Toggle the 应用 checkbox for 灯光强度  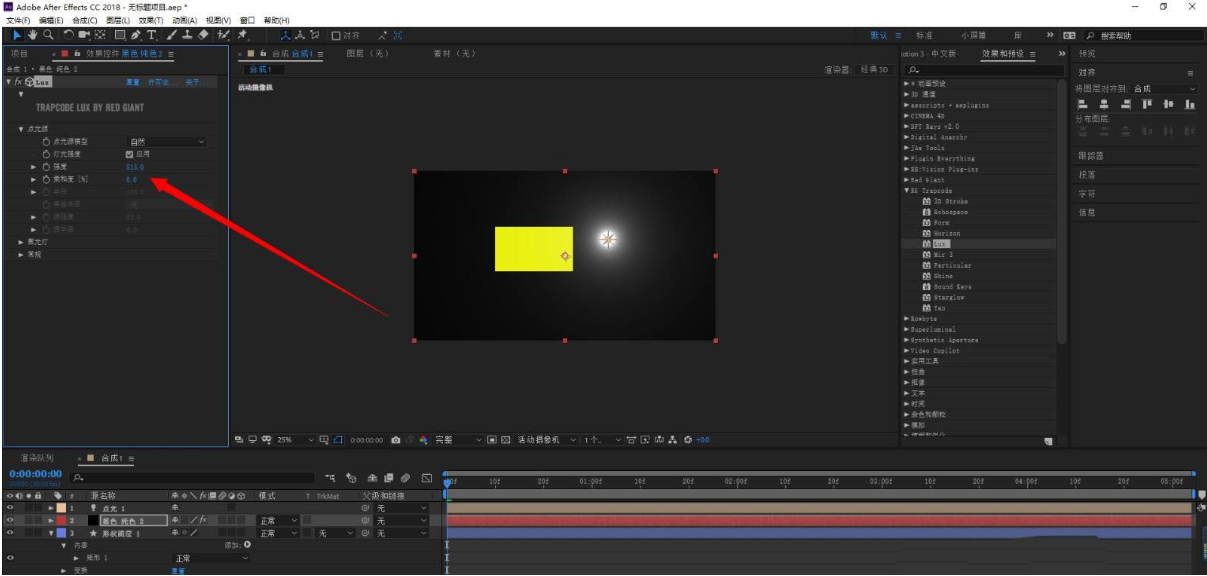tap(130, 155)
